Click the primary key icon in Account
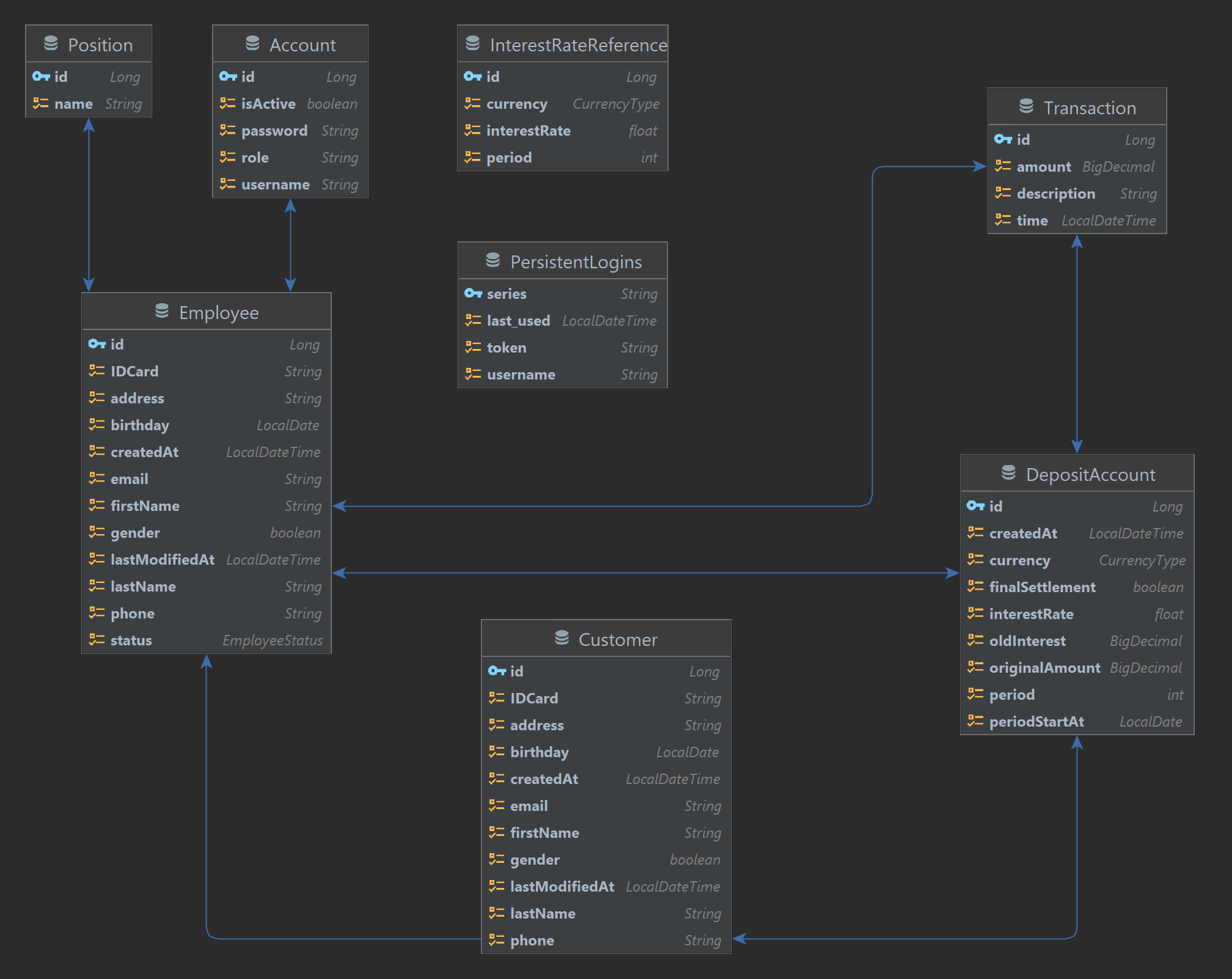This screenshot has width=1232, height=979. pos(228,76)
